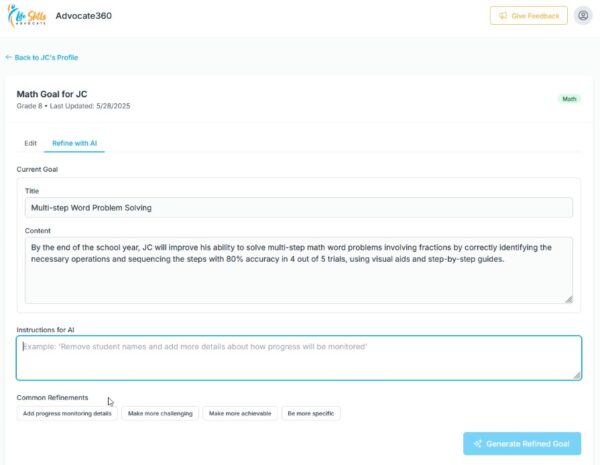Open the user profile avatar menu
The height and width of the screenshot is (465, 600).
(x=583, y=16)
